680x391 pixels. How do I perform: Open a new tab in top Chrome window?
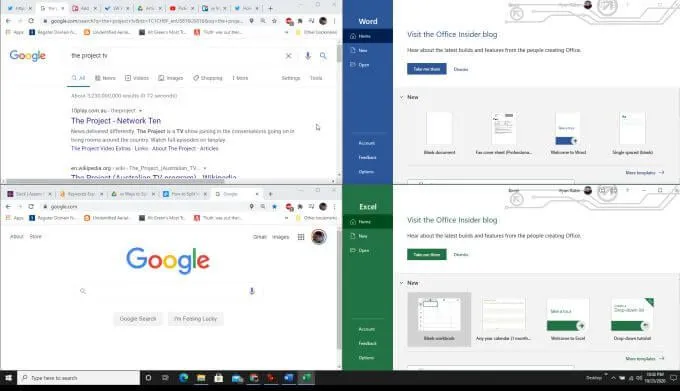coord(270,8)
